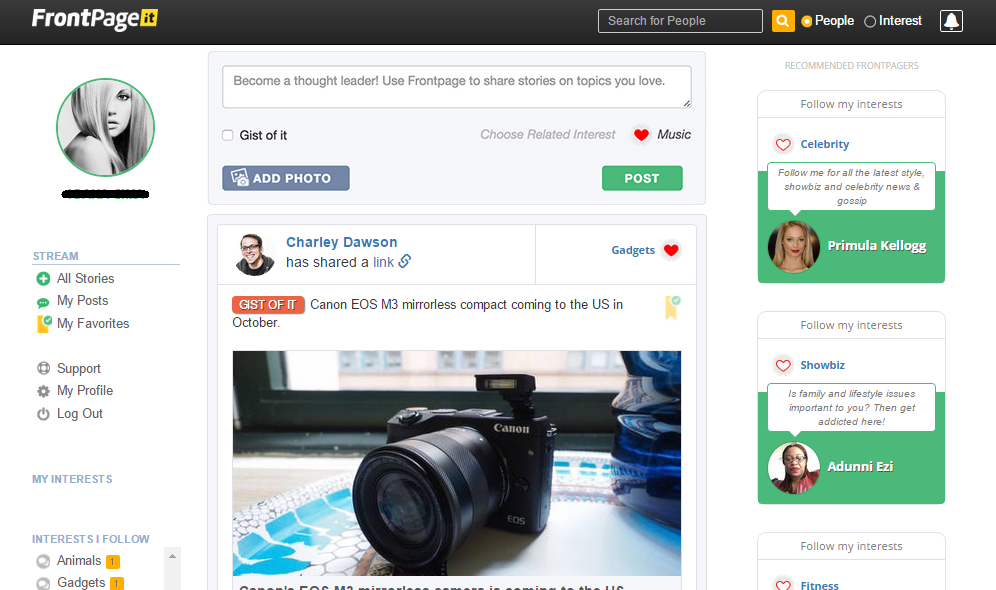Open the Celebrity interest link
The image size is (996, 590).
point(824,144)
